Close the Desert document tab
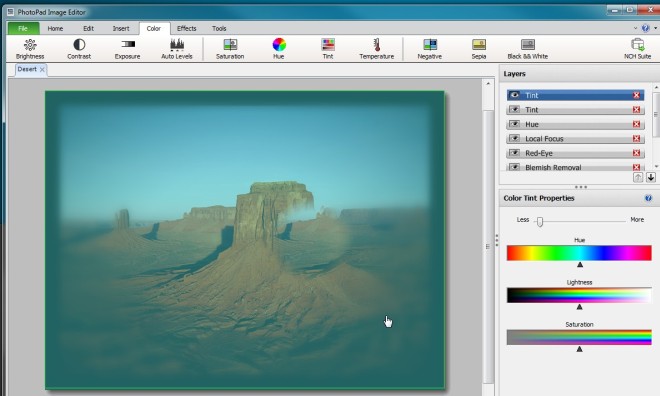Image resolution: width=660 pixels, height=396 pixels. click(42, 69)
